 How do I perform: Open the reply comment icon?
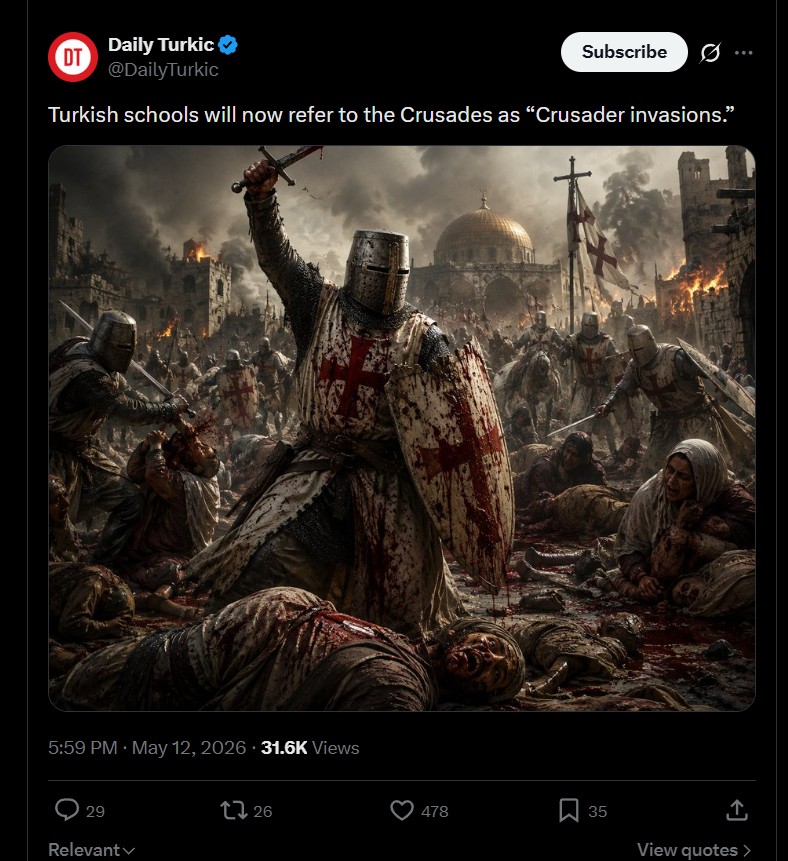[67, 810]
